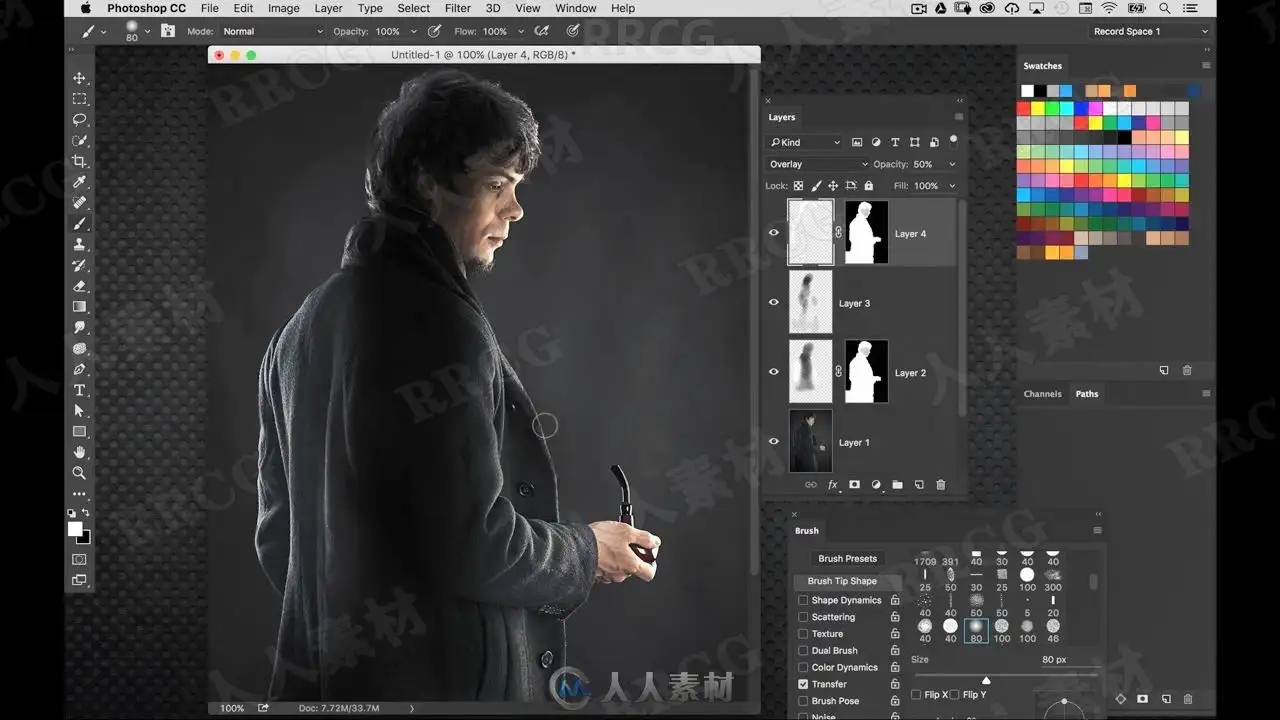Viewport: 1280px width, 720px height.
Task: Select the Layer 2 mask thumbnail
Action: (866, 372)
